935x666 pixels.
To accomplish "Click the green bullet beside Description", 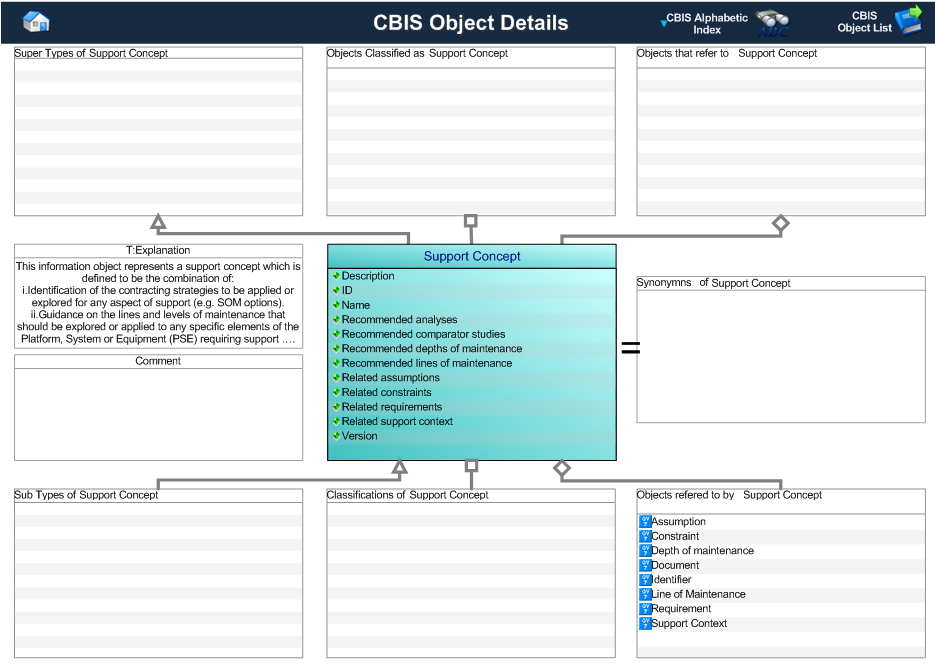I will 336,275.
